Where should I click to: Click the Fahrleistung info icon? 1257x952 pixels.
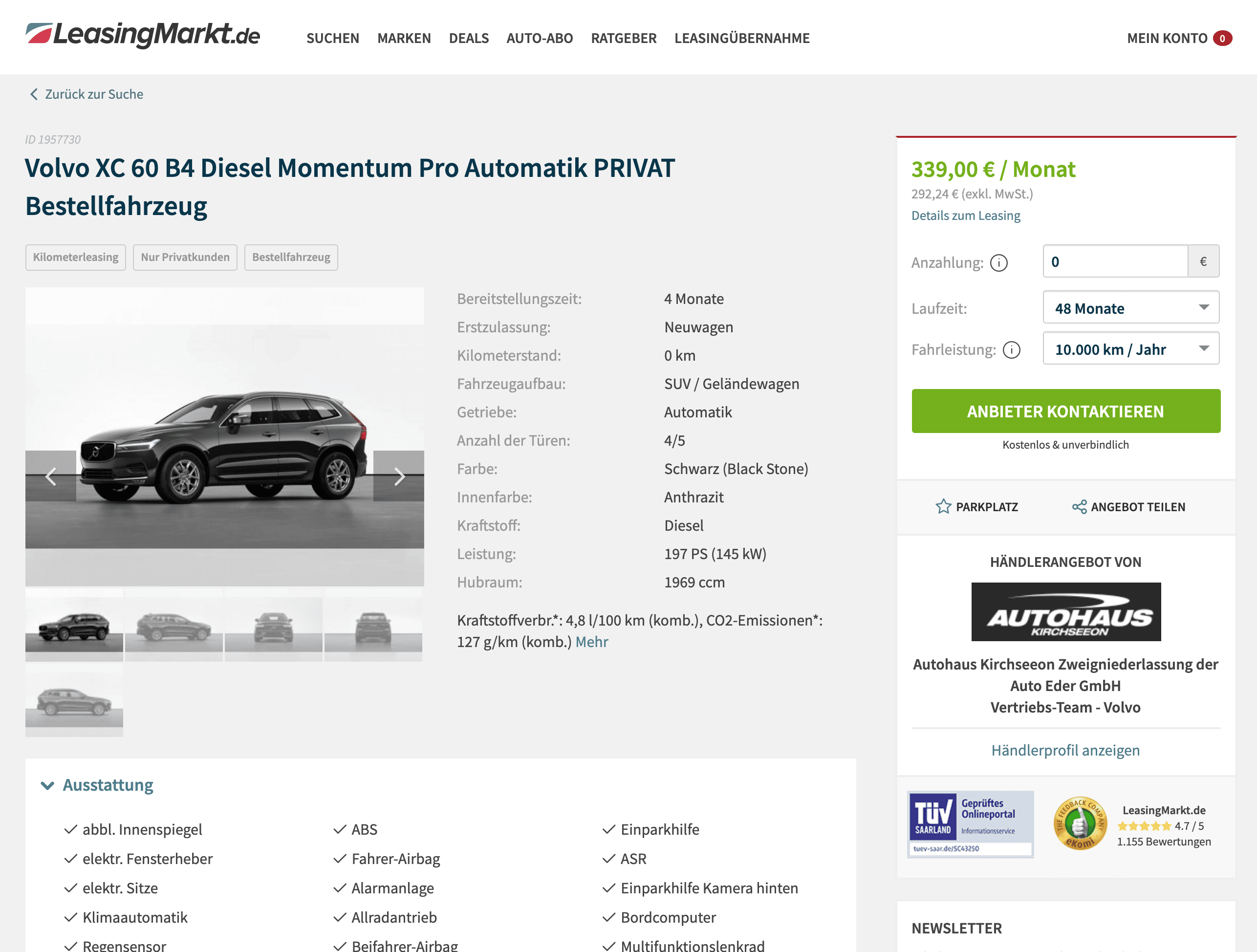(1012, 350)
